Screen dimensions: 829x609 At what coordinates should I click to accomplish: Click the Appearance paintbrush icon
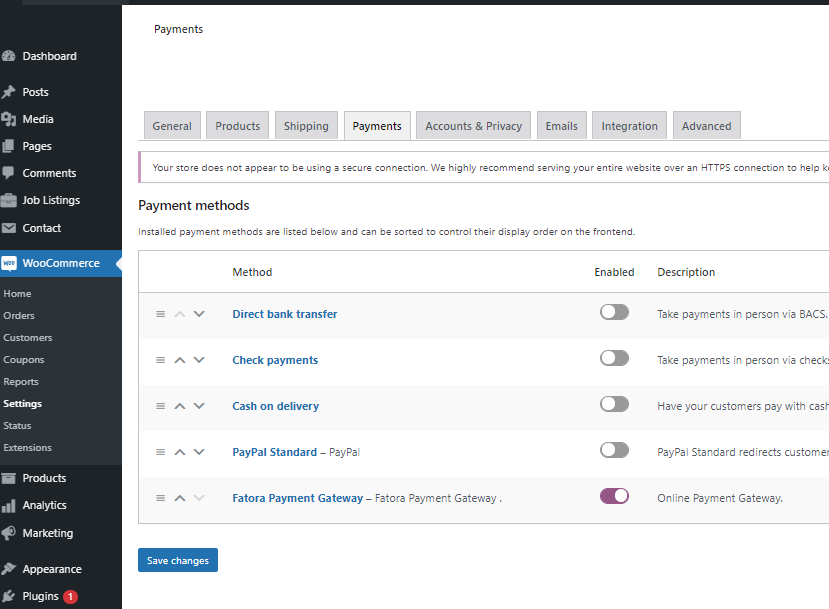(x=8, y=569)
